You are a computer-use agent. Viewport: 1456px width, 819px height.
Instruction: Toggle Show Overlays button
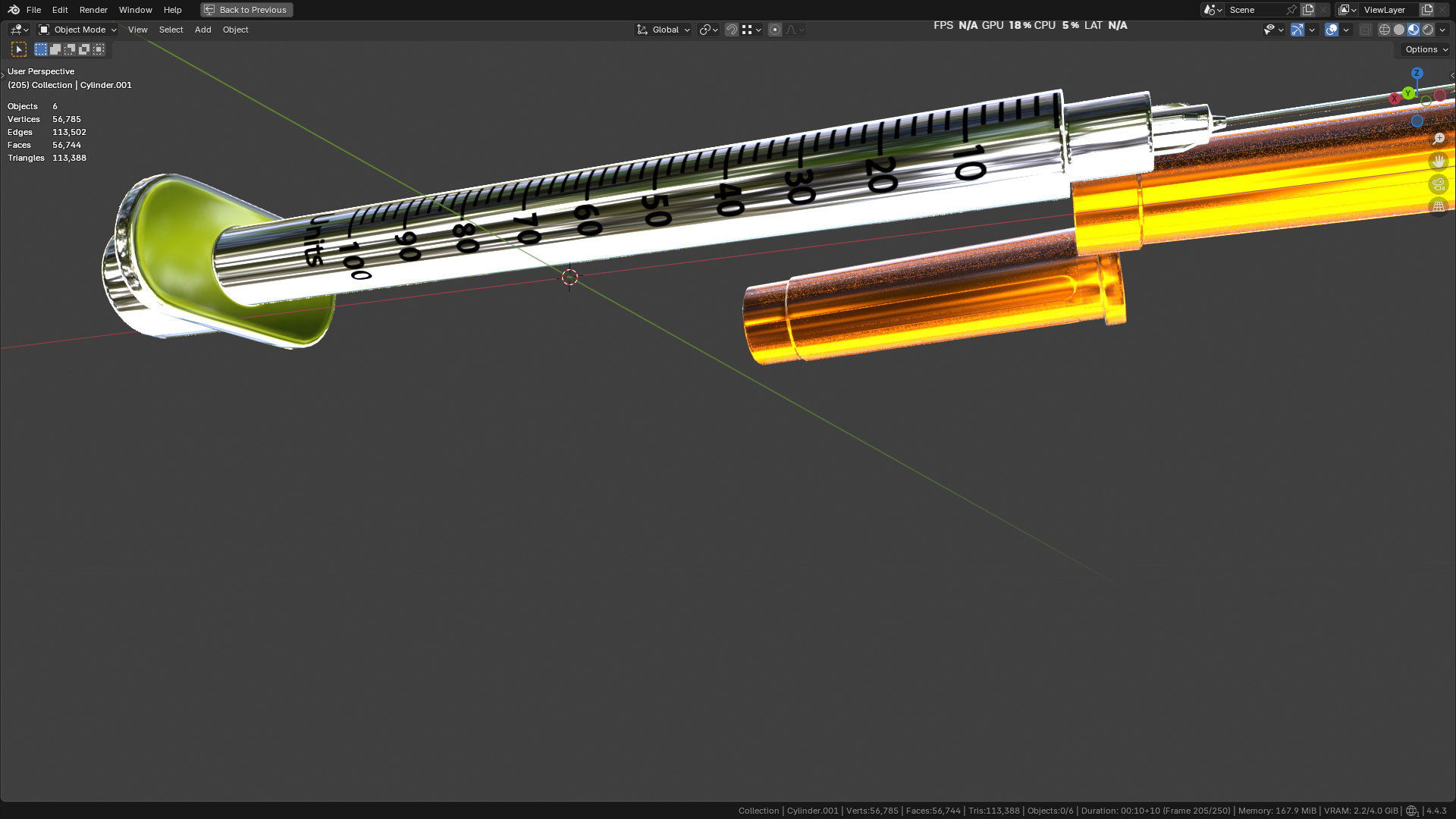click(x=1332, y=30)
